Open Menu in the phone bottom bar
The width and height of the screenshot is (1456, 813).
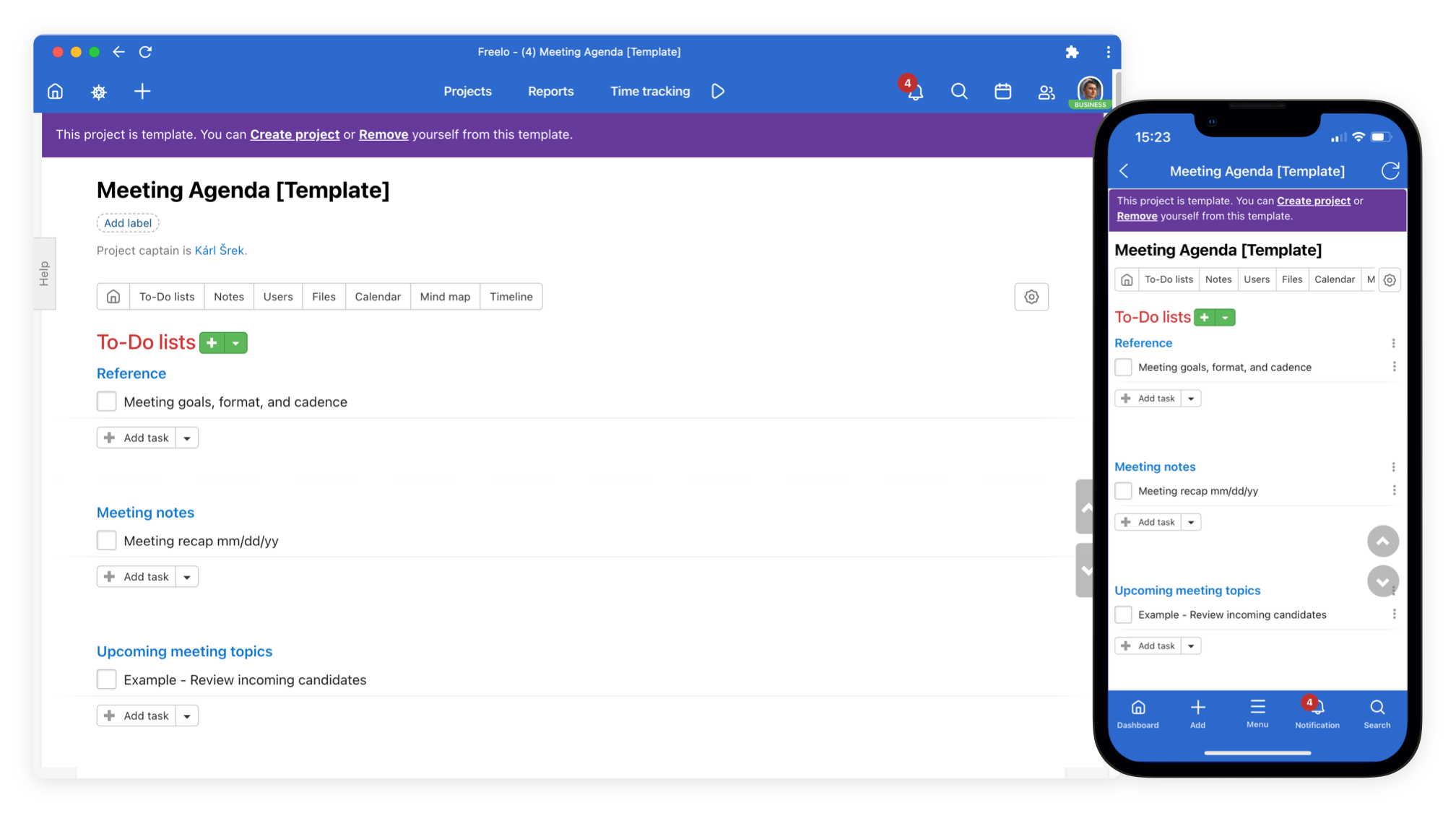pyautogui.click(x=1257, y=714)
